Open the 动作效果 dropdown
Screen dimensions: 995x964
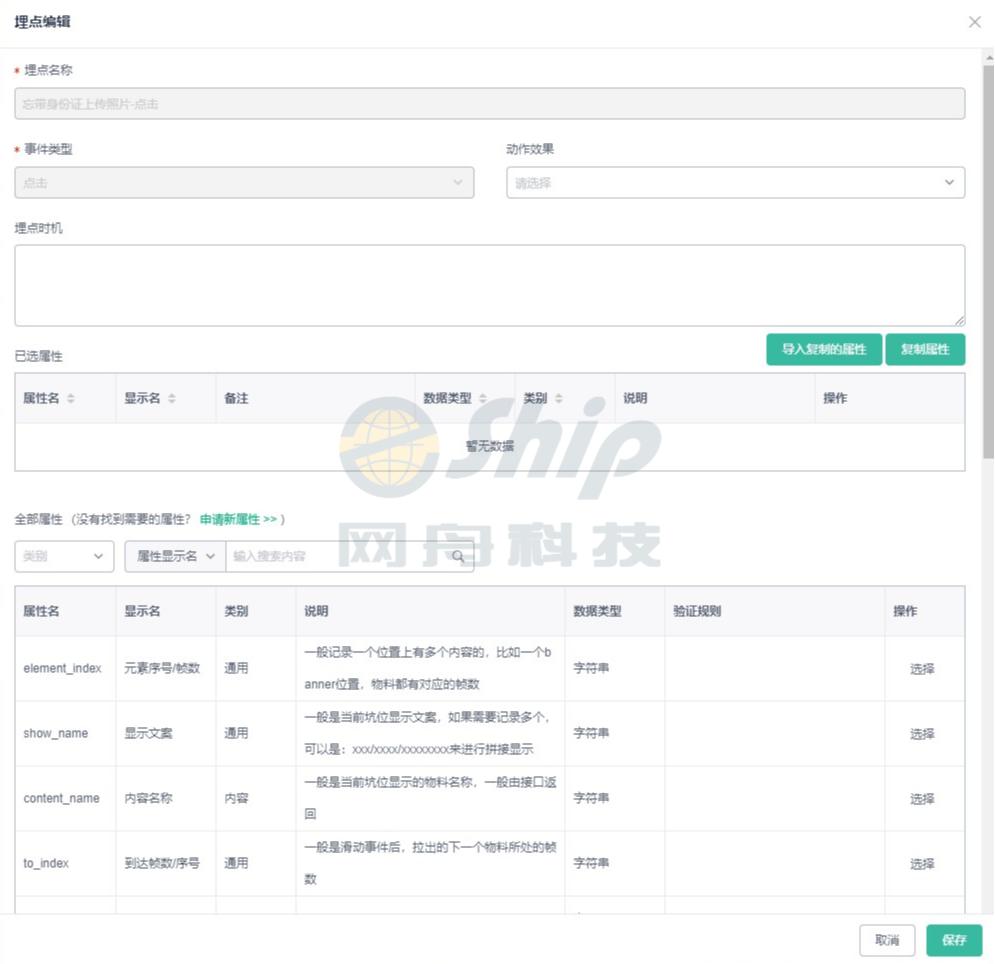[x=735, y=182]
